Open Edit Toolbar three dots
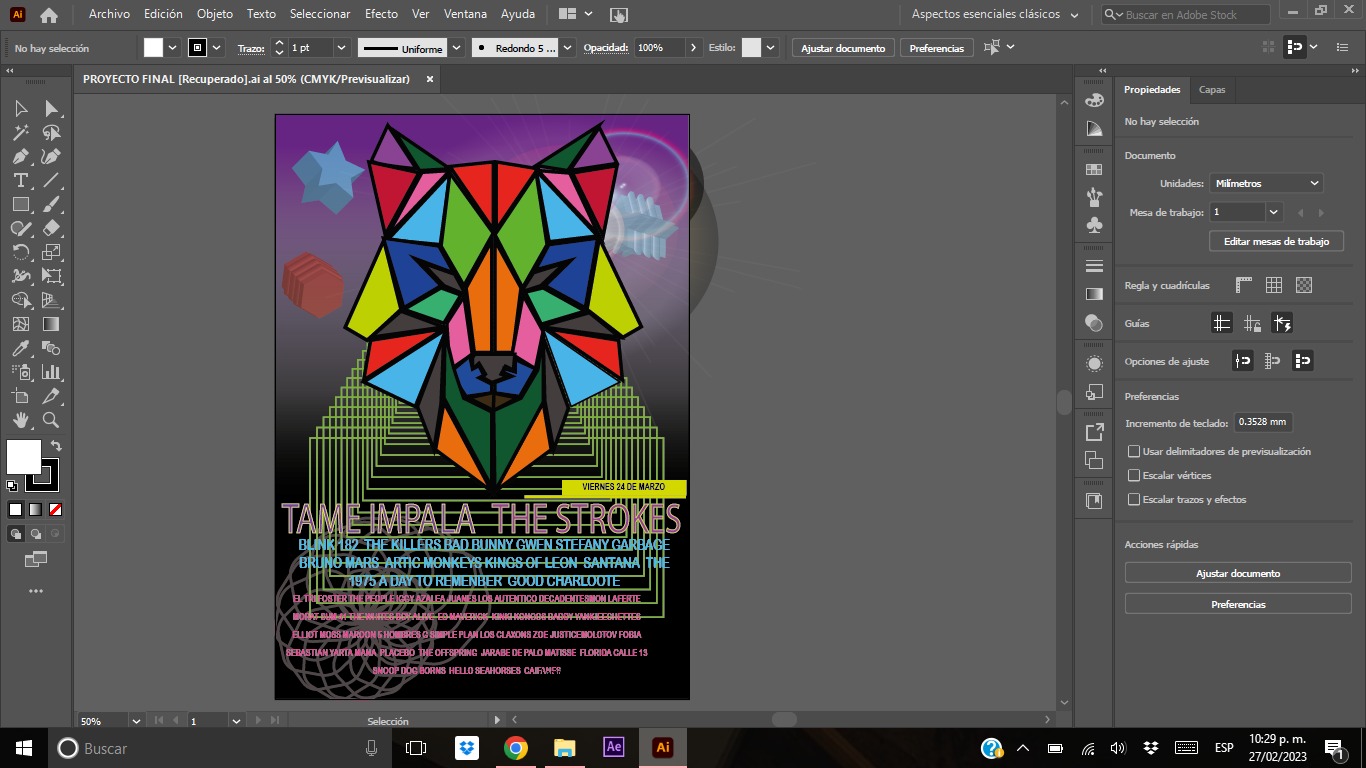The width and height of the screenshot is (1366, 768). coord(36,591)
